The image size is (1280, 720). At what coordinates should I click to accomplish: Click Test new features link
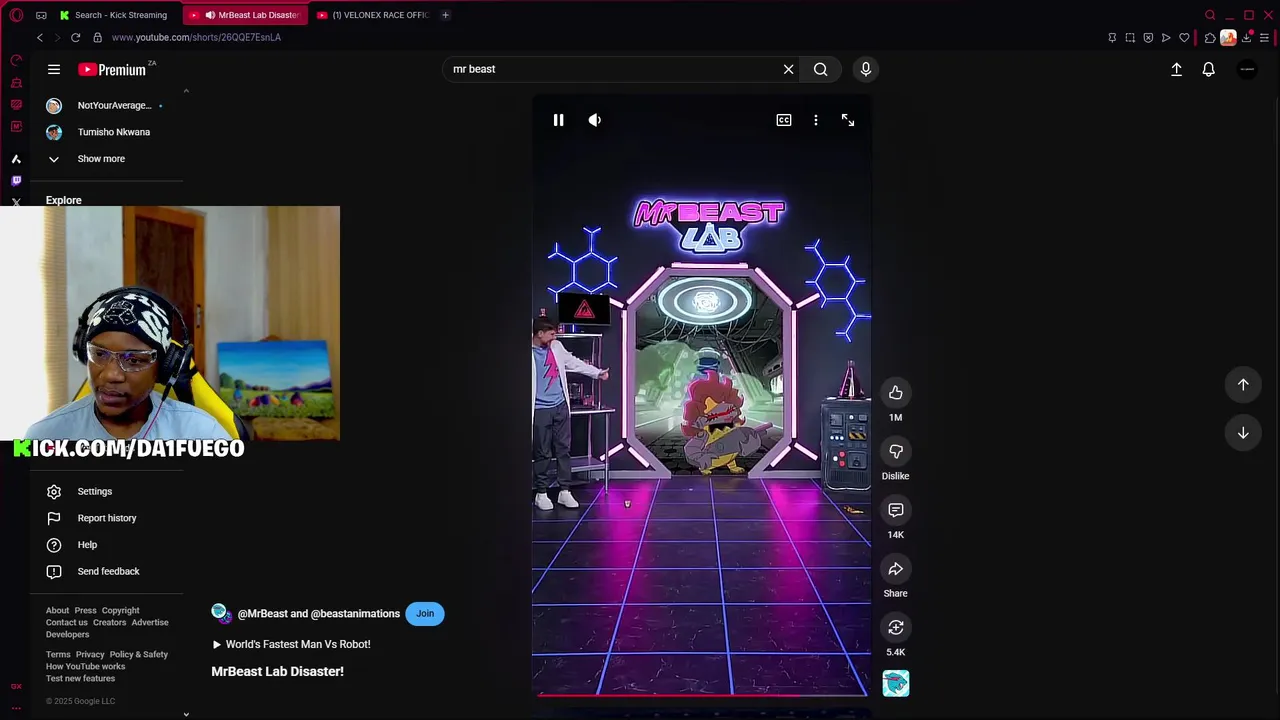pyautogui.click(x=80, y=679)
